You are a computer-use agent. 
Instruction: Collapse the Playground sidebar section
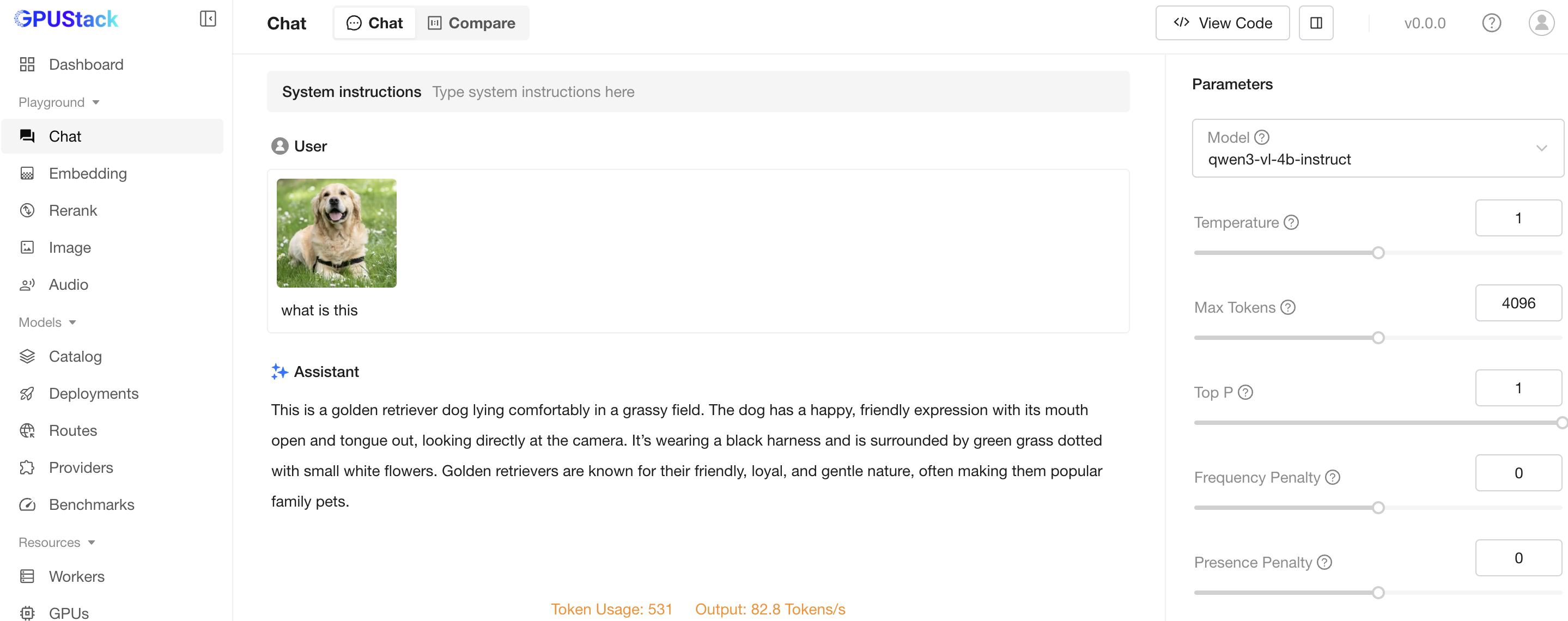[95, 102]
